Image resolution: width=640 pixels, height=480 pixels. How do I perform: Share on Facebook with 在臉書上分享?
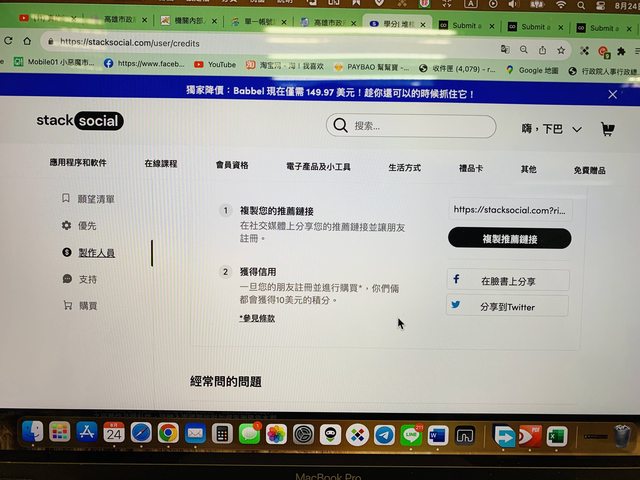(x=508, y=281)
